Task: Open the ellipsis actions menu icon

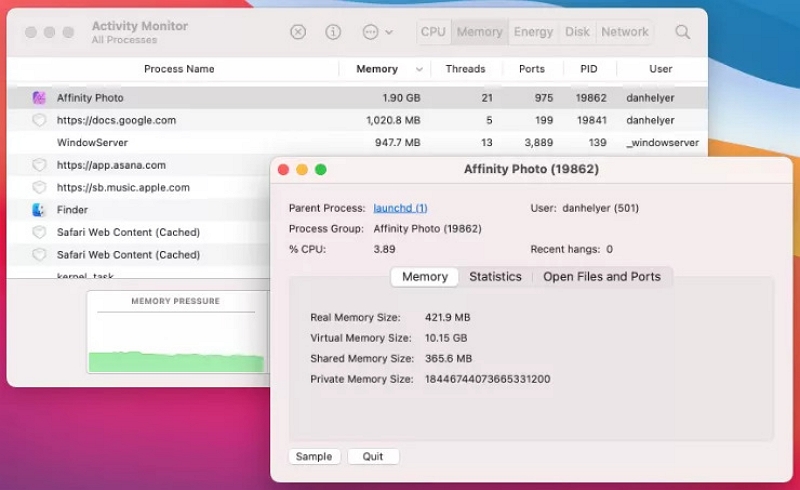Action: click(370, 32)
